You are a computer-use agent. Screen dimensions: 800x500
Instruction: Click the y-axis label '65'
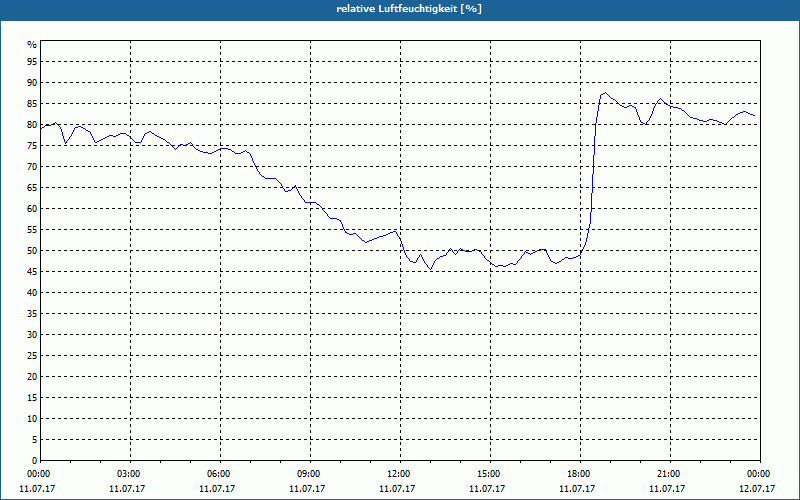point(32,188)
